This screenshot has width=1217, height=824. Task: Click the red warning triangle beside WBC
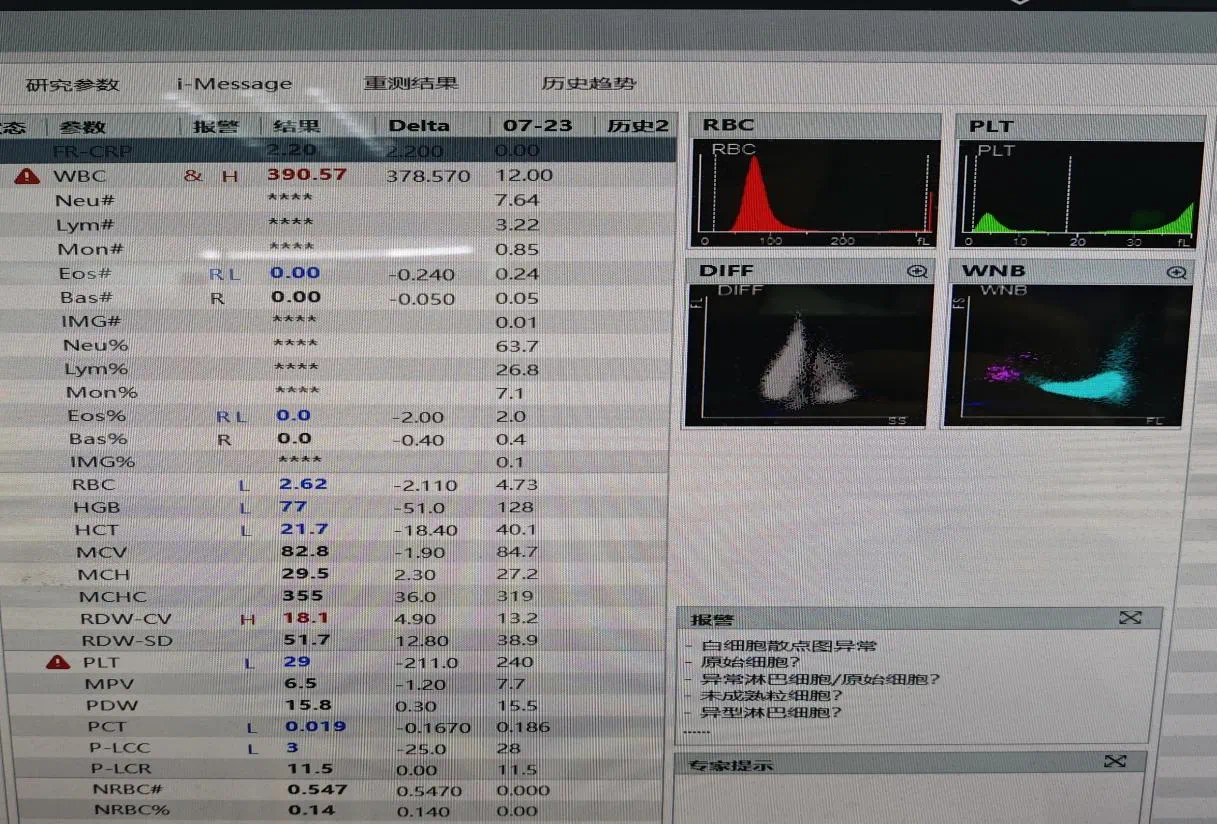click(27, 176)
